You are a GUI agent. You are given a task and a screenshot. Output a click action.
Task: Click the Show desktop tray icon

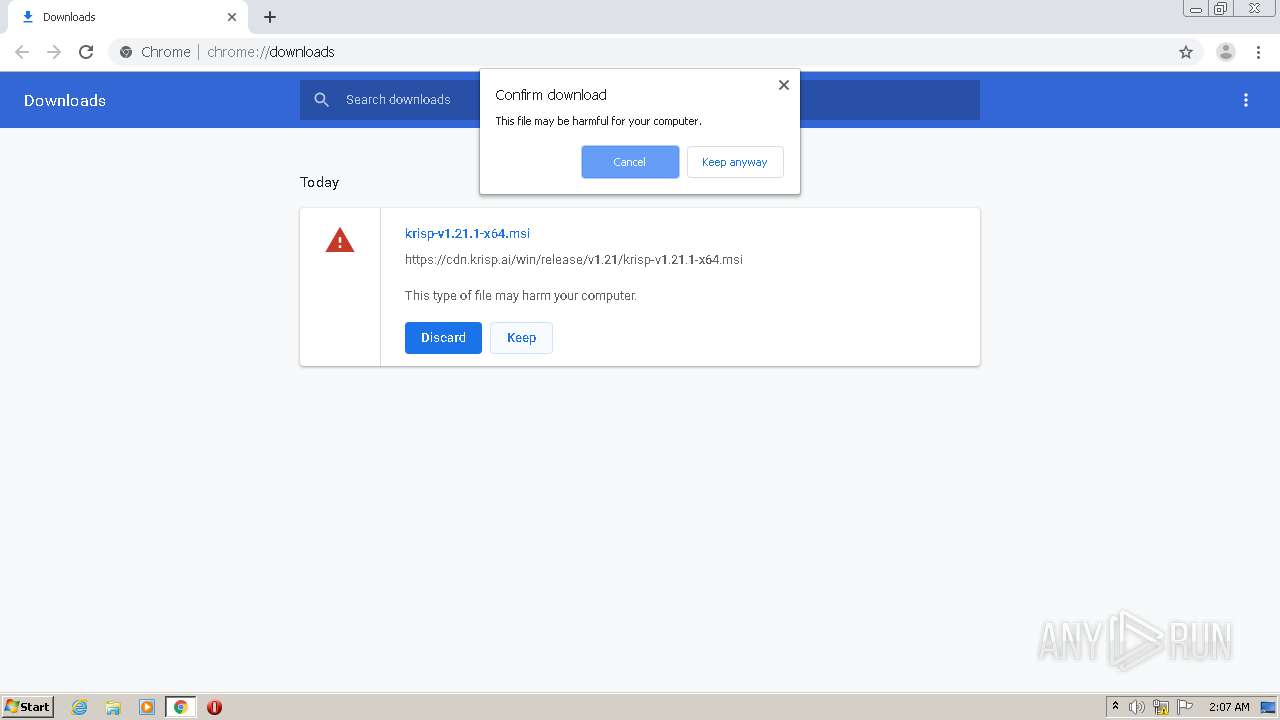click(1268, 707)
